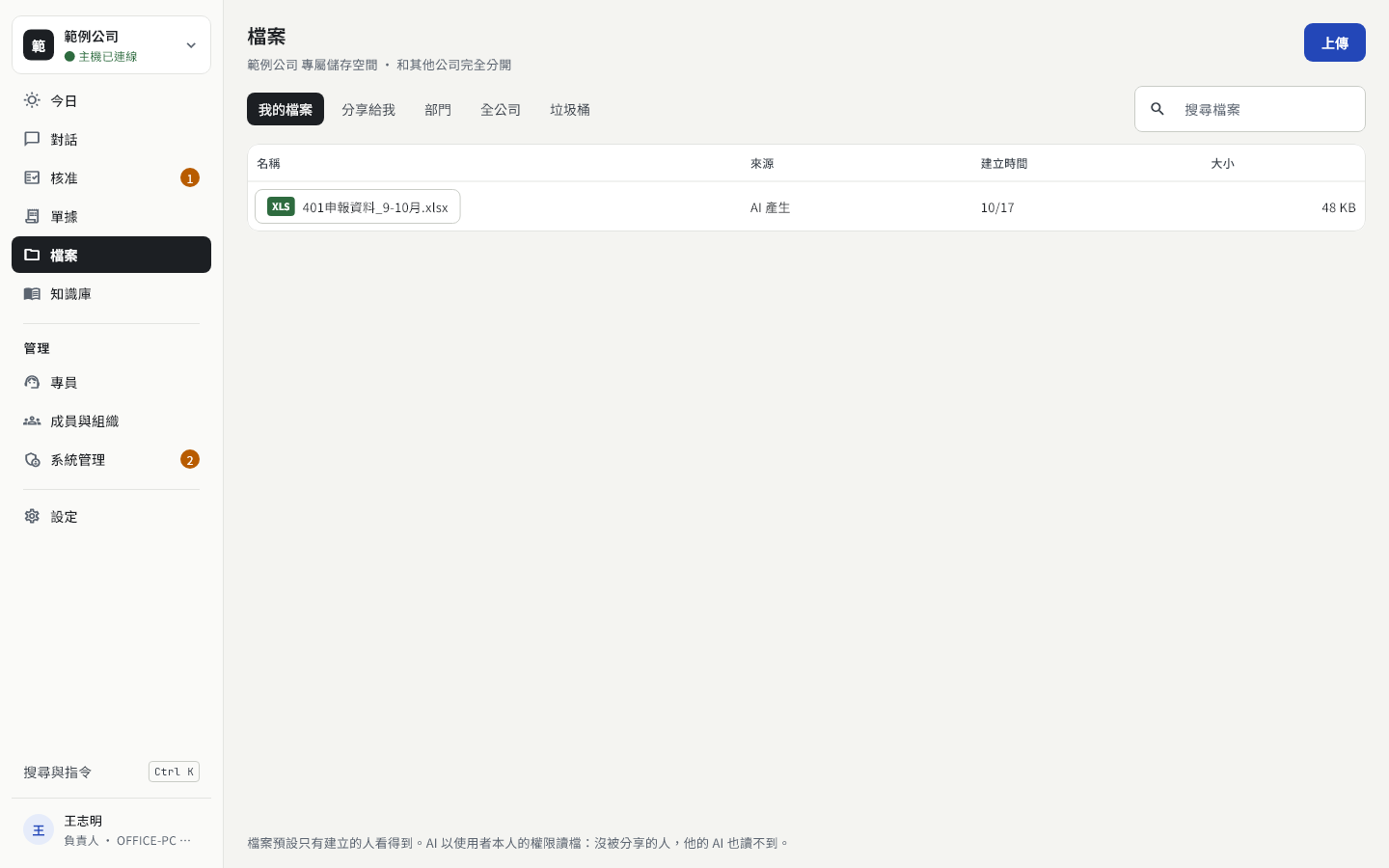Click the 知識庫 book icon
Viewport: 1389px width, 868px height.
tap(32, 293)
